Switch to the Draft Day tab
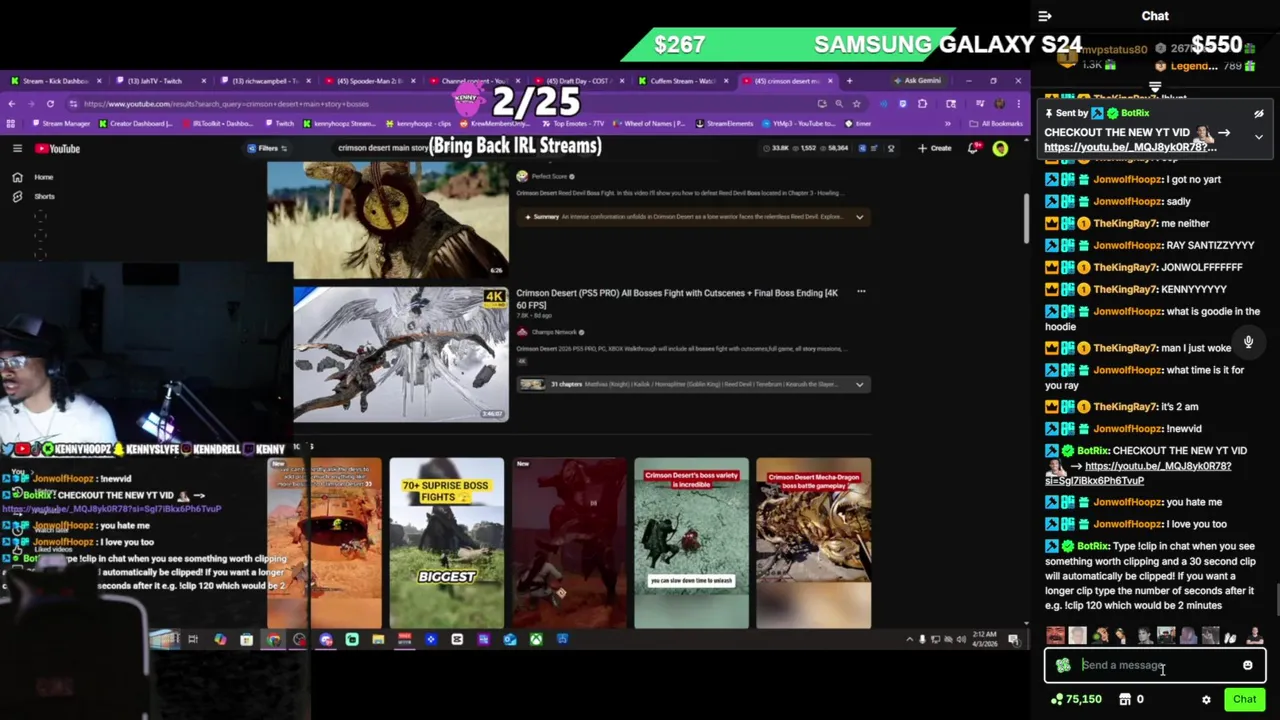The width and height of the screenshot is (1280, 720). 580,81
